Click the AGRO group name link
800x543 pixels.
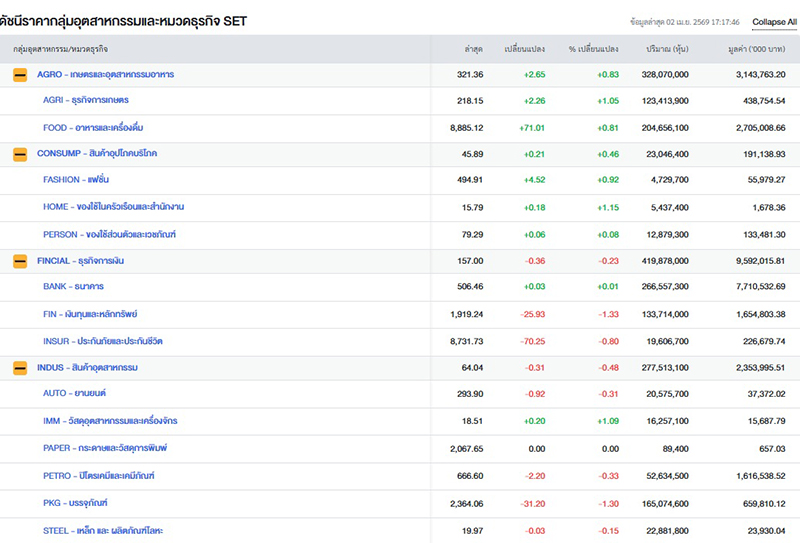(105, 75)
